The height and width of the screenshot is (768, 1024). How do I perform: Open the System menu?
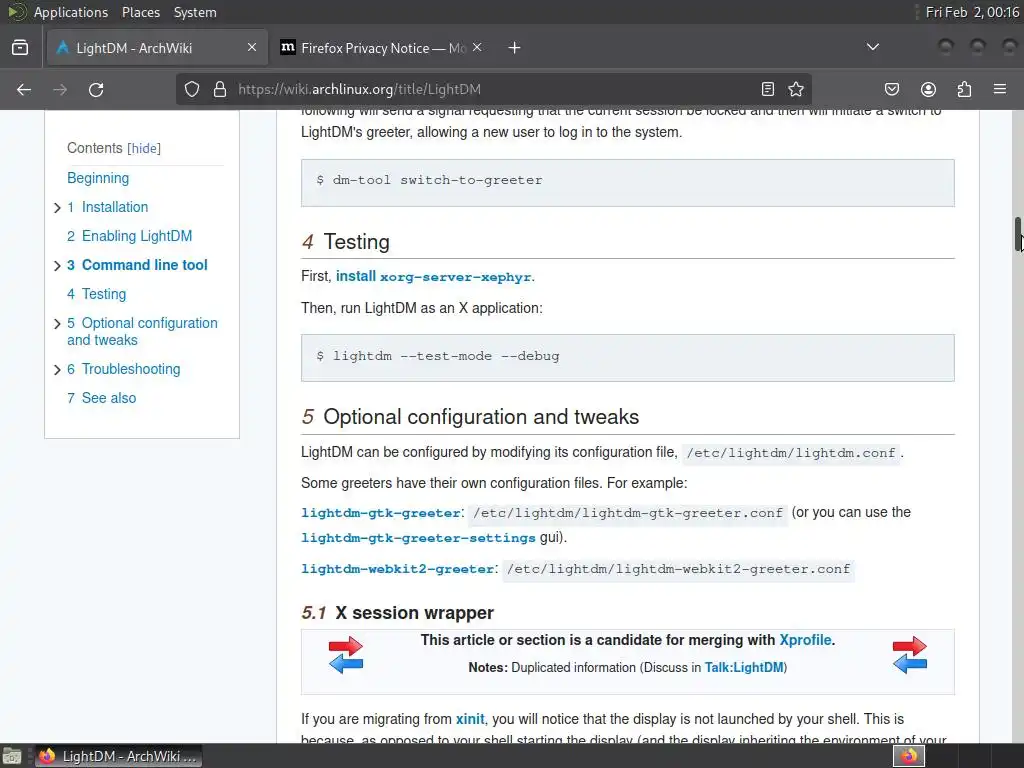(x=195, y=12)
